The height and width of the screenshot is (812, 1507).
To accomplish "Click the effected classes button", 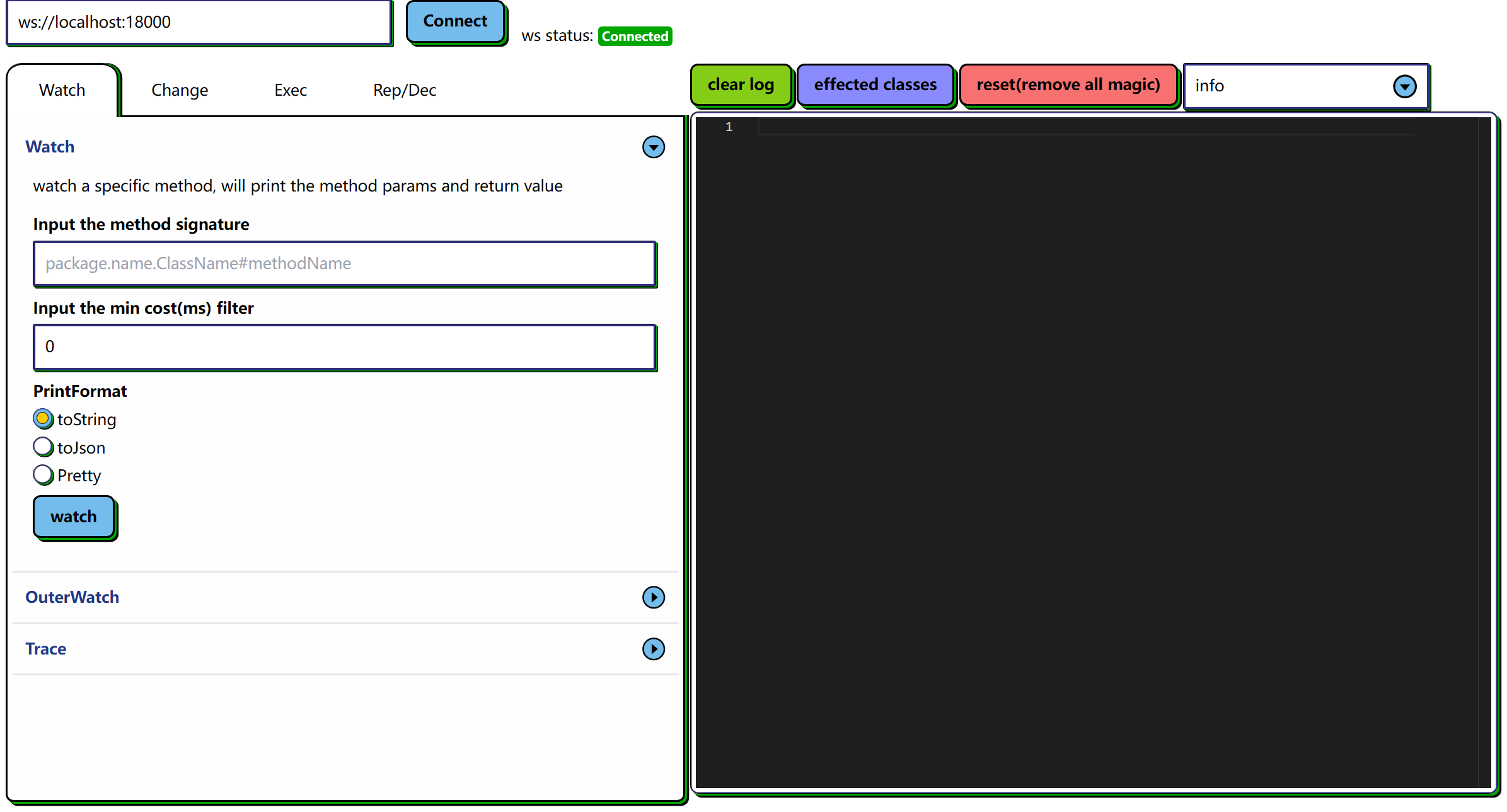I will pyautogui.click(x=875, y=84).
